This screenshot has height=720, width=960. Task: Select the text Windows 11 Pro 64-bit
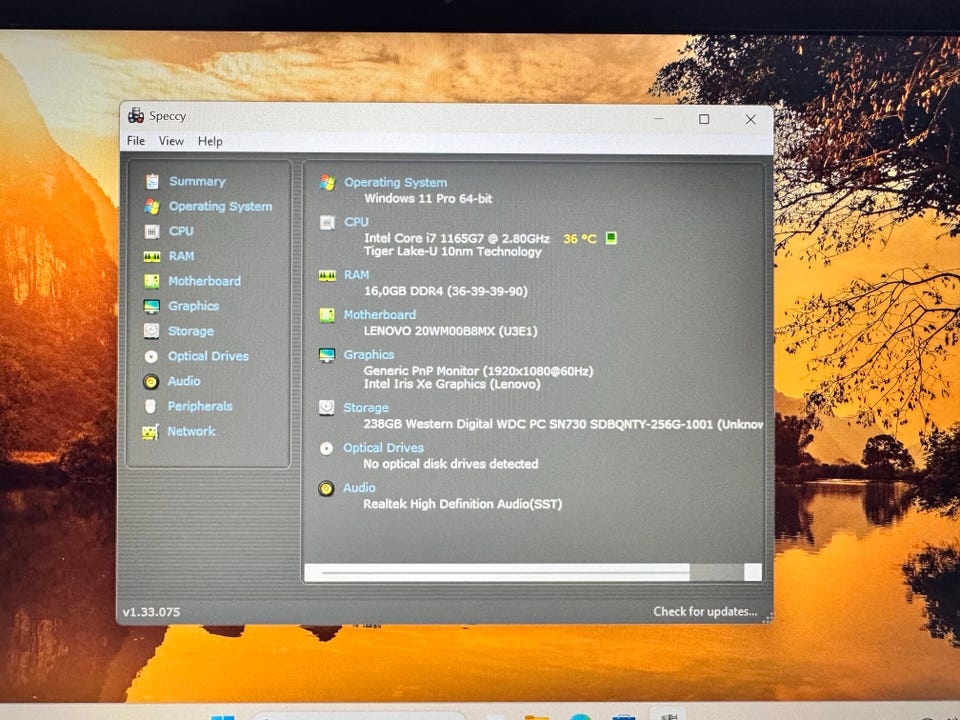428,198
